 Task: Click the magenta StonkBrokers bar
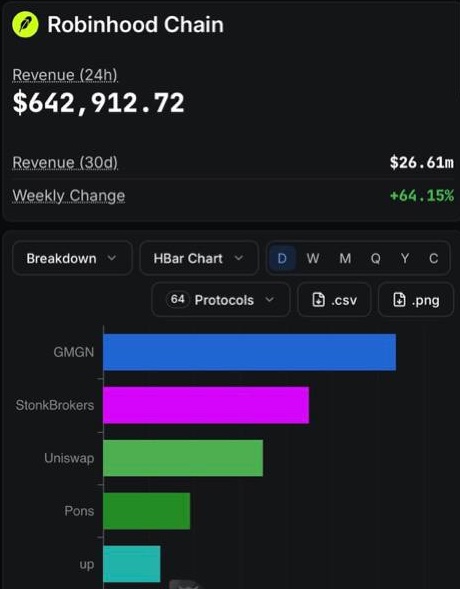(x=206, y=405)
